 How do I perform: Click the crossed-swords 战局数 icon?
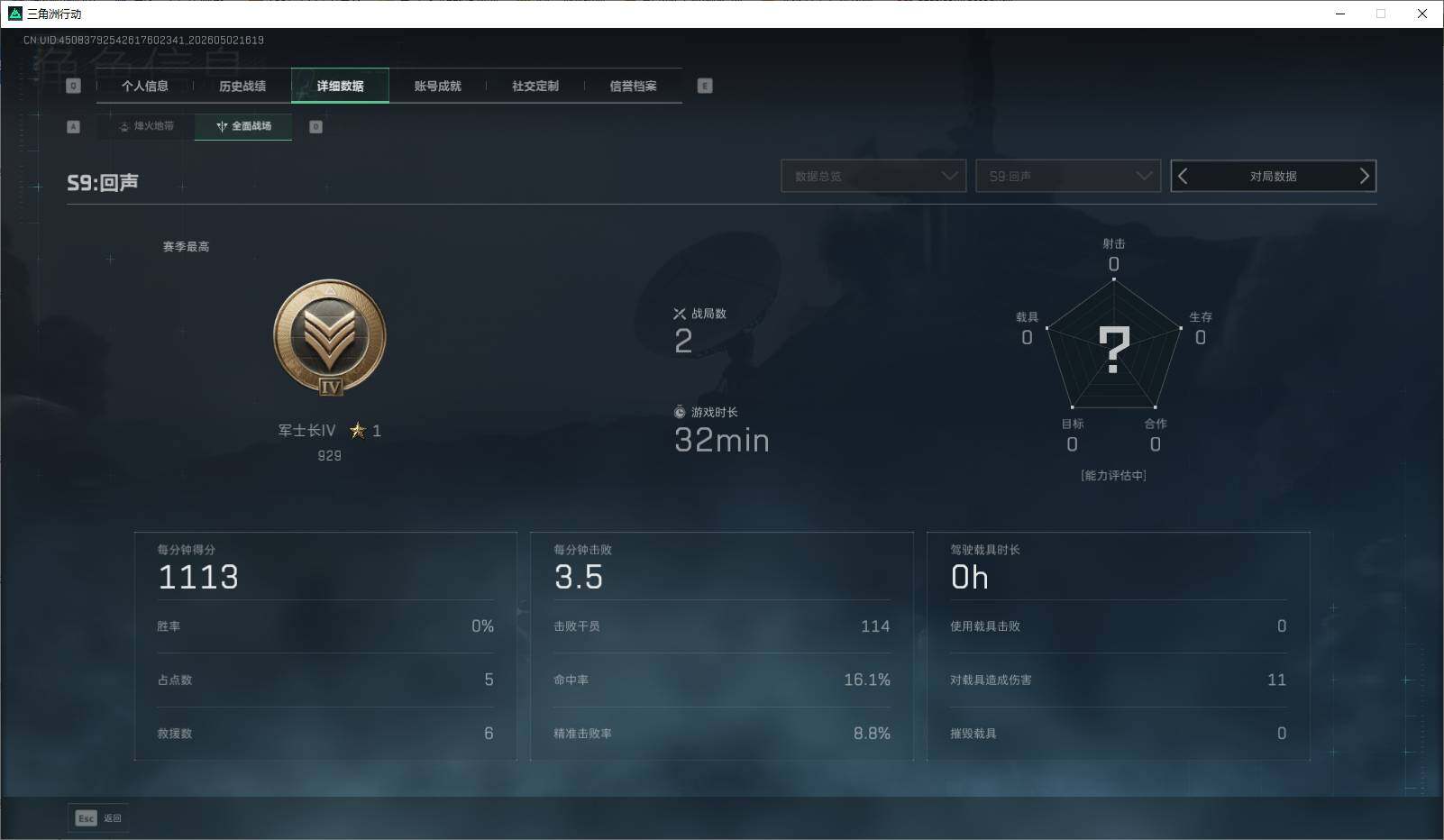coord(680,314)
